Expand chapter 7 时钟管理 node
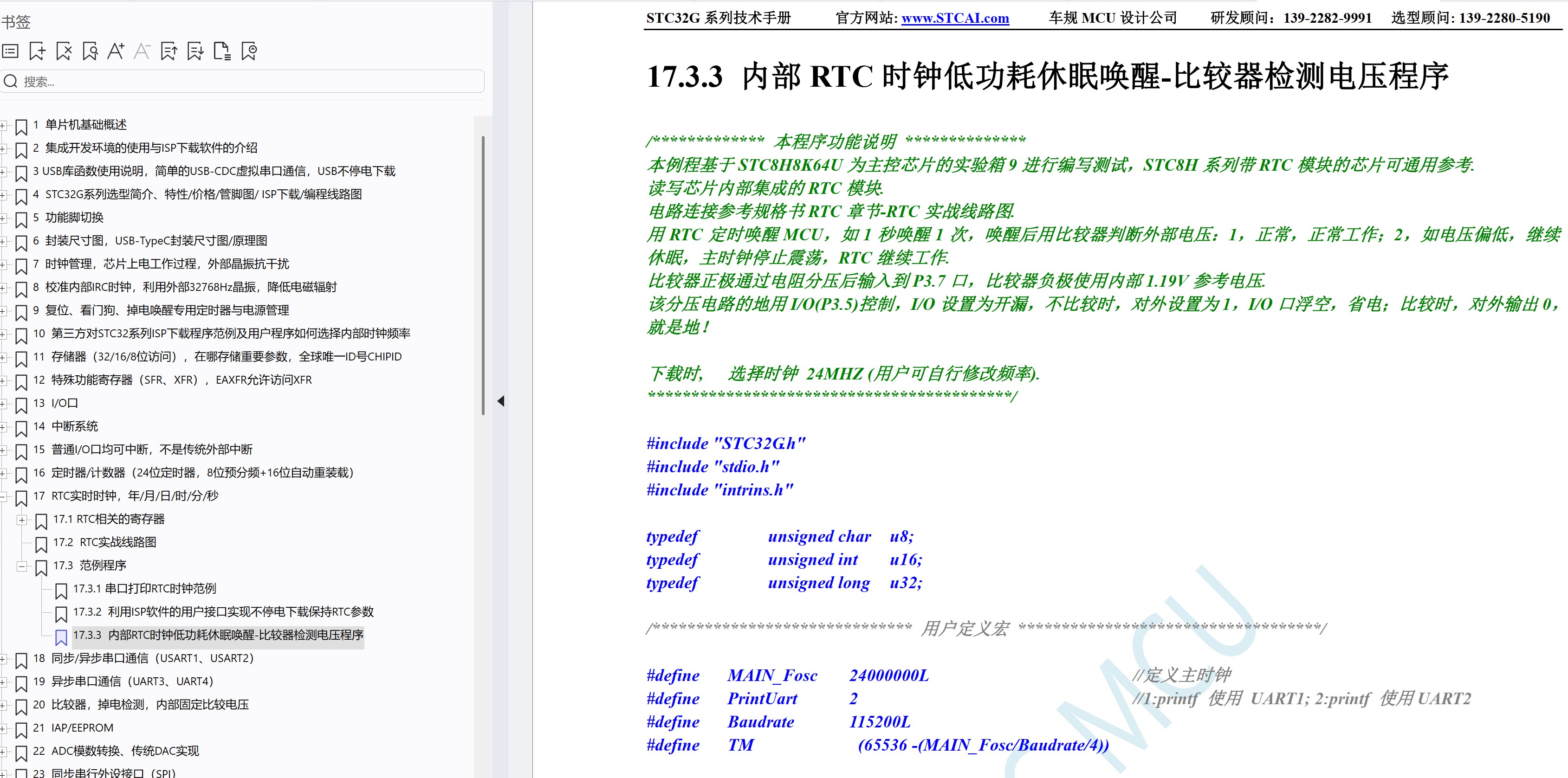 point(2,264)
